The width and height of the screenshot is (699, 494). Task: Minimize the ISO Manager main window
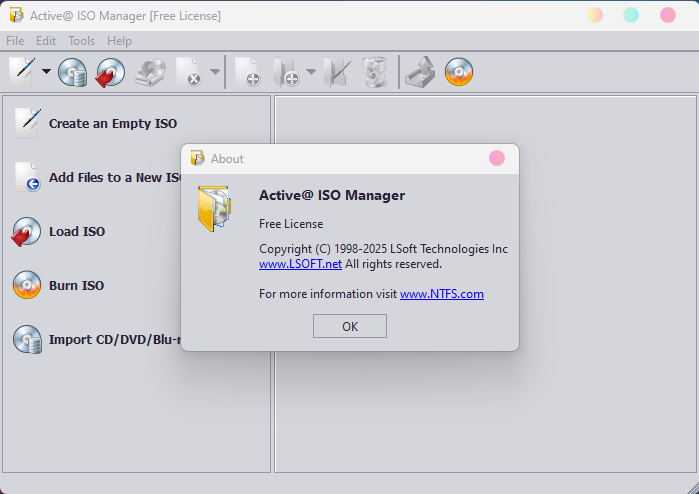tap(595, 15)
